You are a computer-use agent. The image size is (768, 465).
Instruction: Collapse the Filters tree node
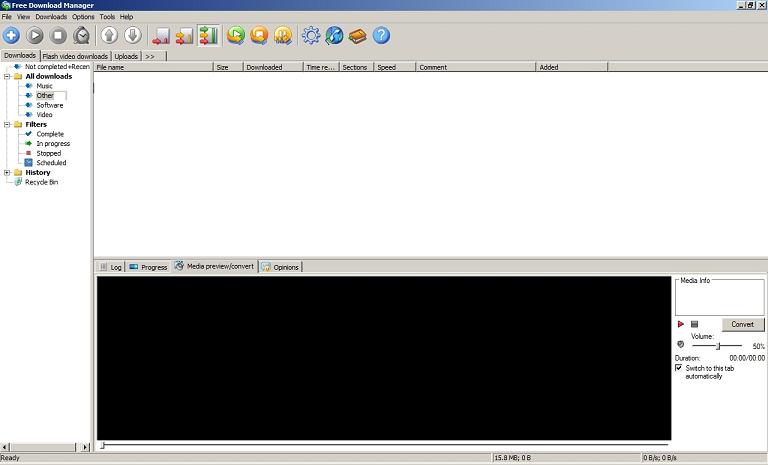(x=7, y=124)
